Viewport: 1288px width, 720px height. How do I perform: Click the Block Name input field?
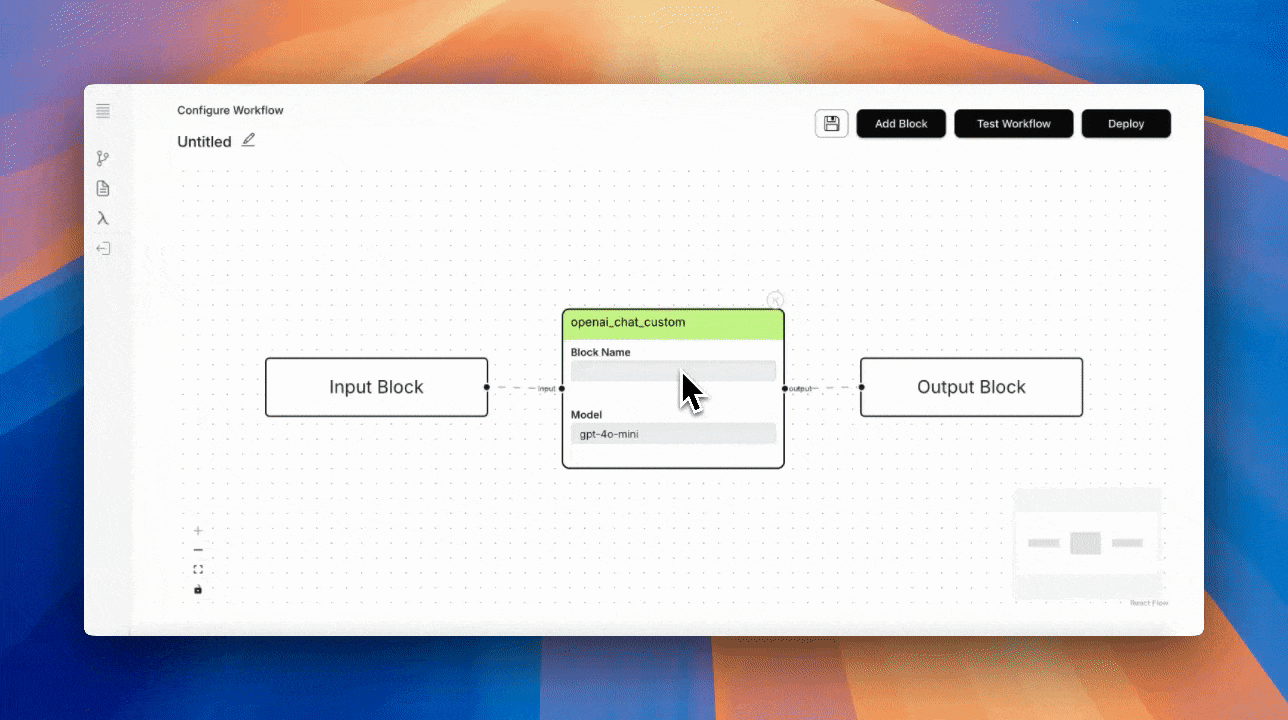[x=673, y=371]
